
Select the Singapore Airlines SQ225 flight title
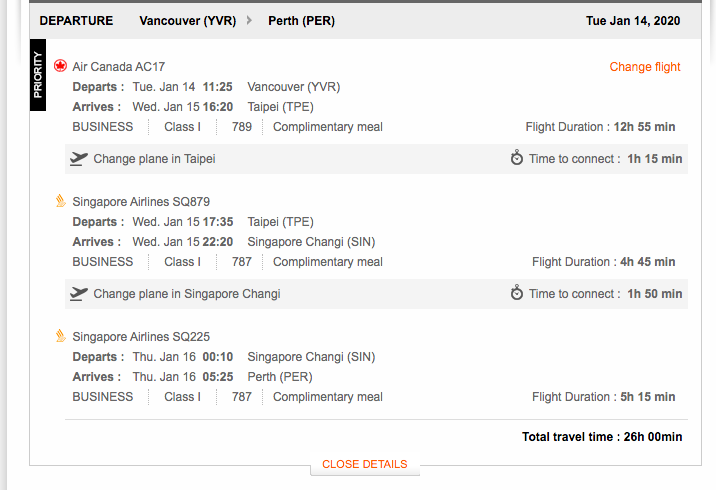tap(141, 337)
